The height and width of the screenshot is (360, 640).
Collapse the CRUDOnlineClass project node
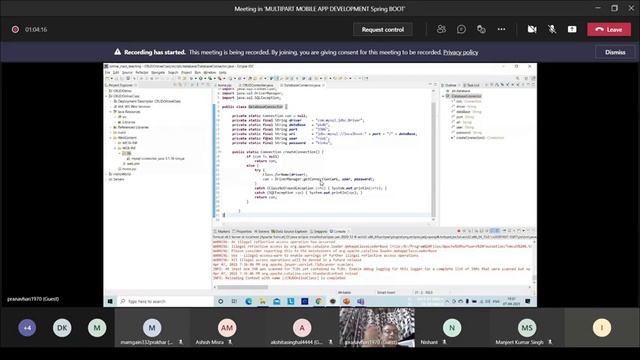point(106,96)
